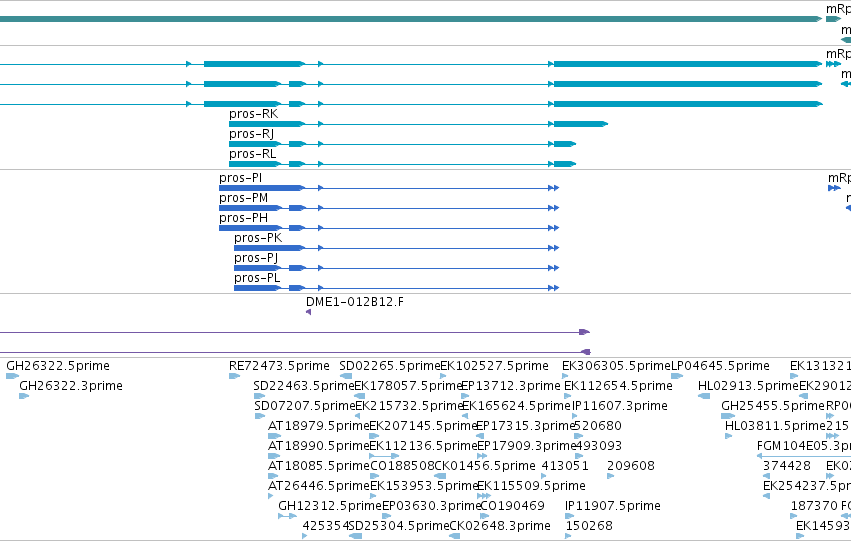Select the pros-RJ transcript label
This screenshot has width=851, height=541.
251,134
